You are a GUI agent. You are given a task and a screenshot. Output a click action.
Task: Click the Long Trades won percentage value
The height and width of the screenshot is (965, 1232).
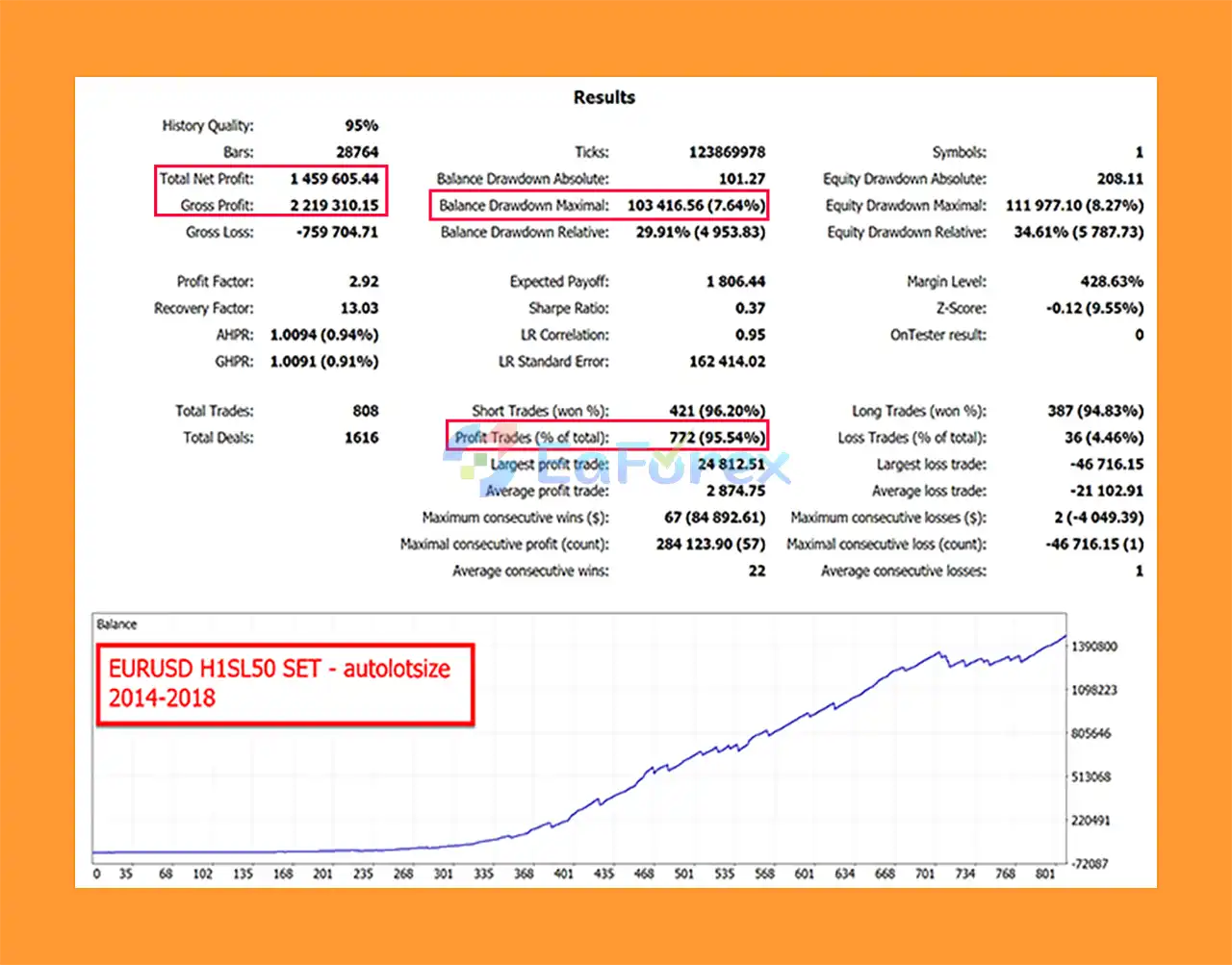[1095, 411]
